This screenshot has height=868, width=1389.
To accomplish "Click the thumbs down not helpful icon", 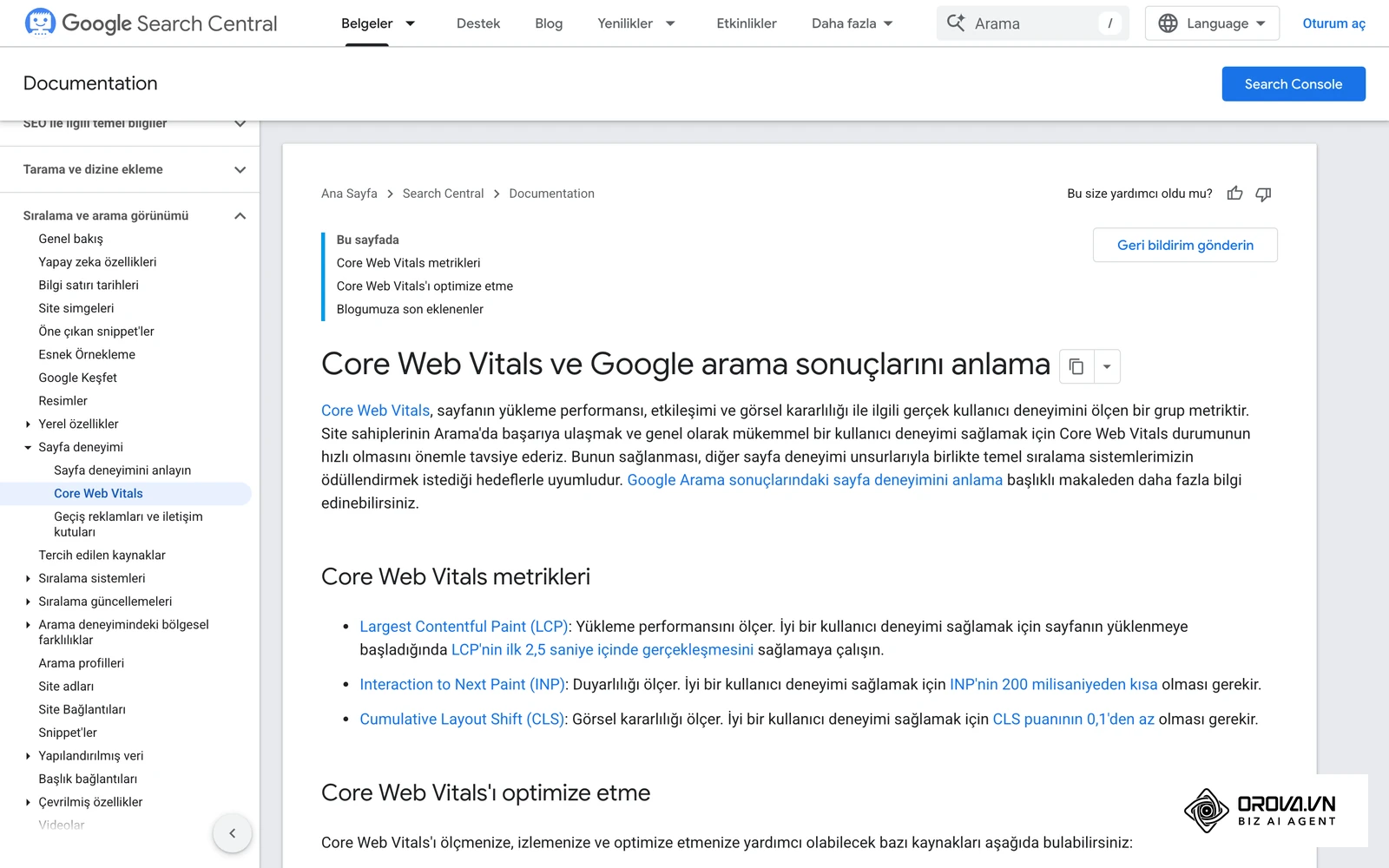I will pos(1263,194).
